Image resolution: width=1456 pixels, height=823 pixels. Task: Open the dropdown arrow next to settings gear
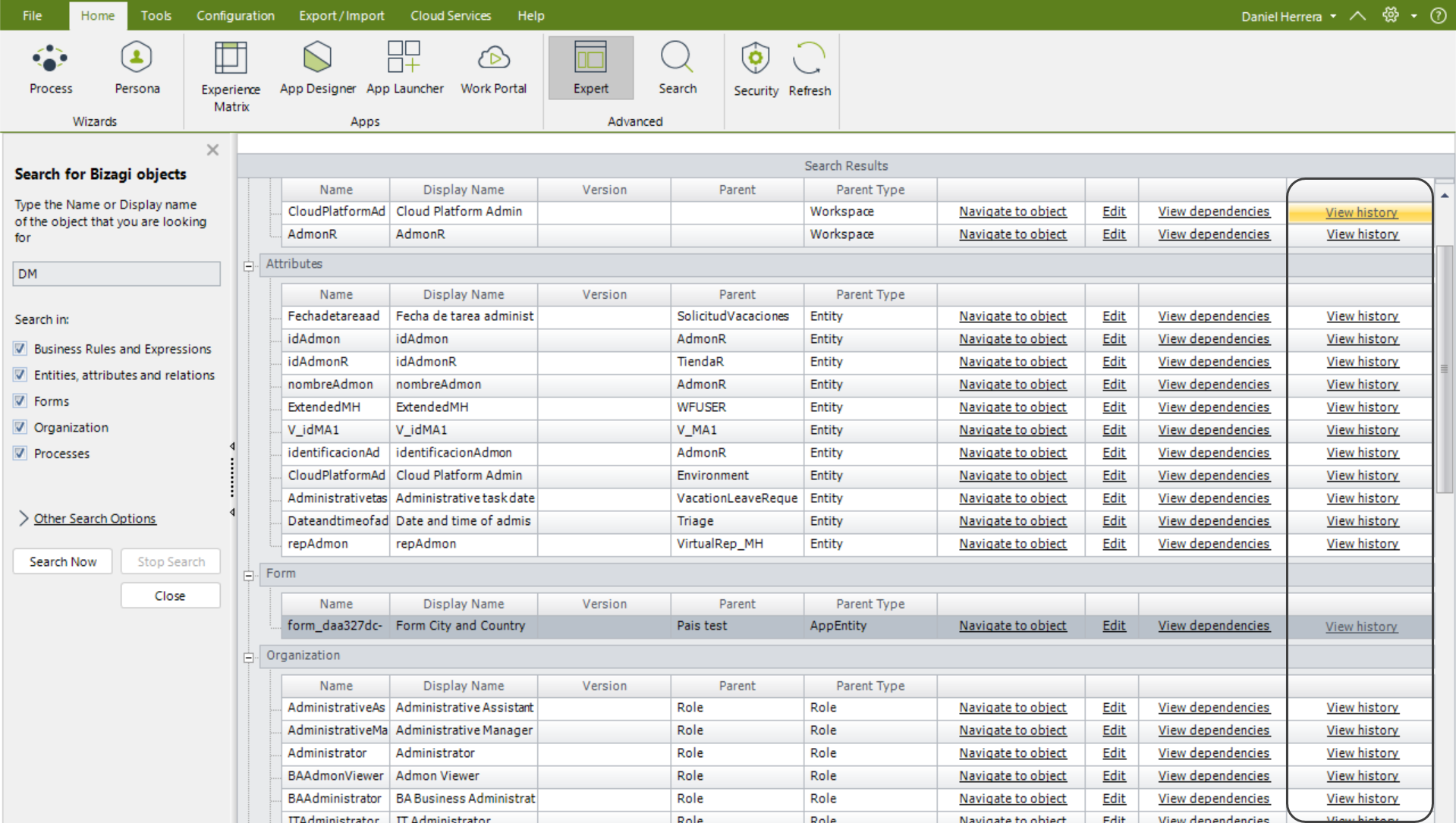tap(1414, 16)
